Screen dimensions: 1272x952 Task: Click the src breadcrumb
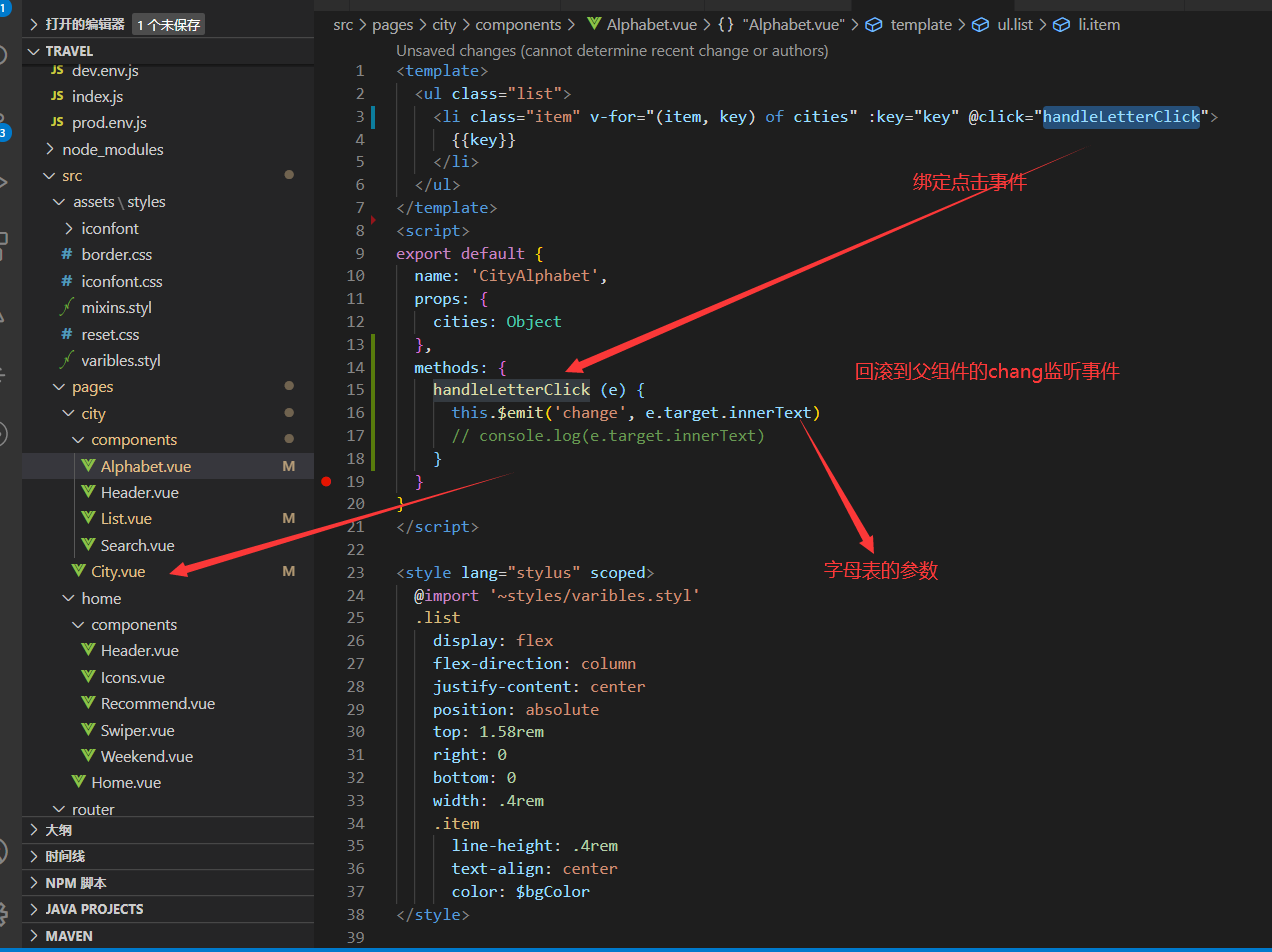pyautogui.click(x=343, y=25)
